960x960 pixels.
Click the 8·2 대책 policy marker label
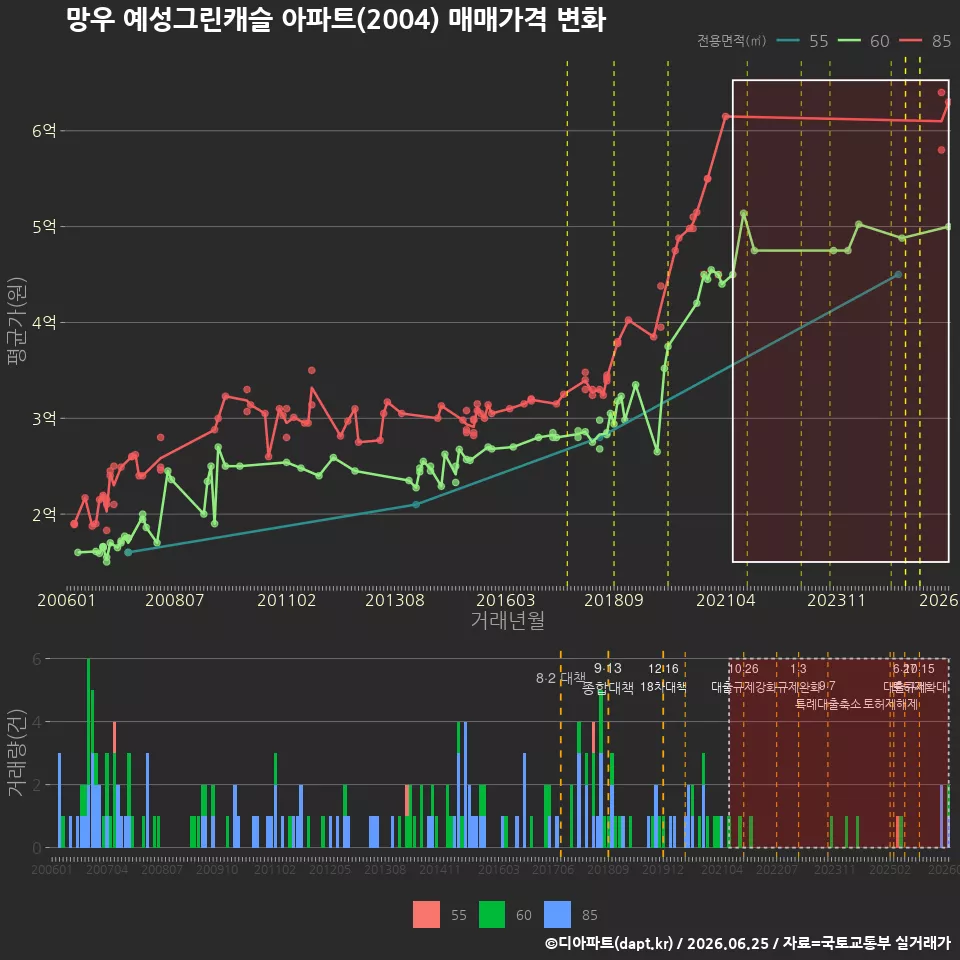point(561,678)
